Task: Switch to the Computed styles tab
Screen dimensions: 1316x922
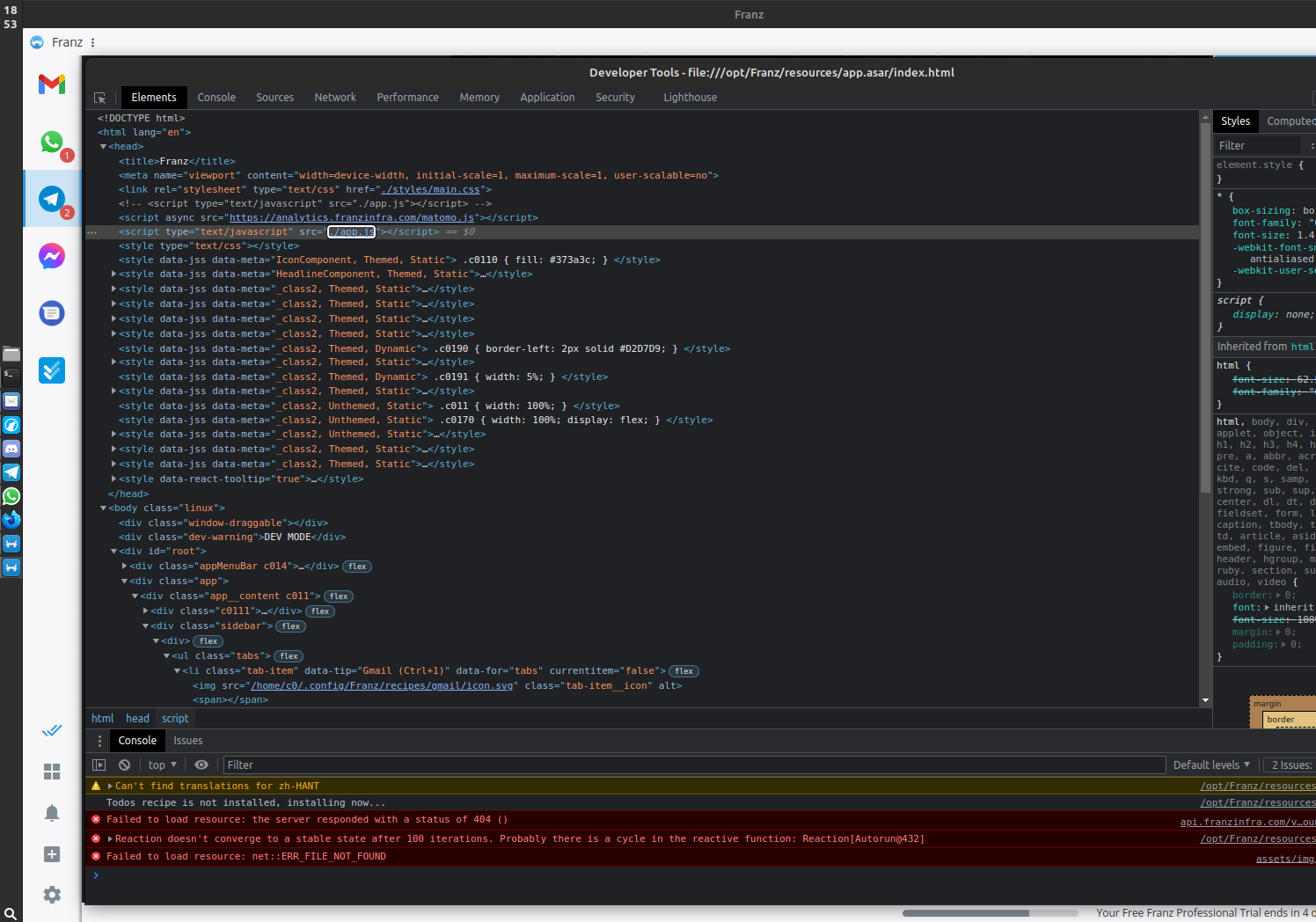Action: tap(1290, 121)
